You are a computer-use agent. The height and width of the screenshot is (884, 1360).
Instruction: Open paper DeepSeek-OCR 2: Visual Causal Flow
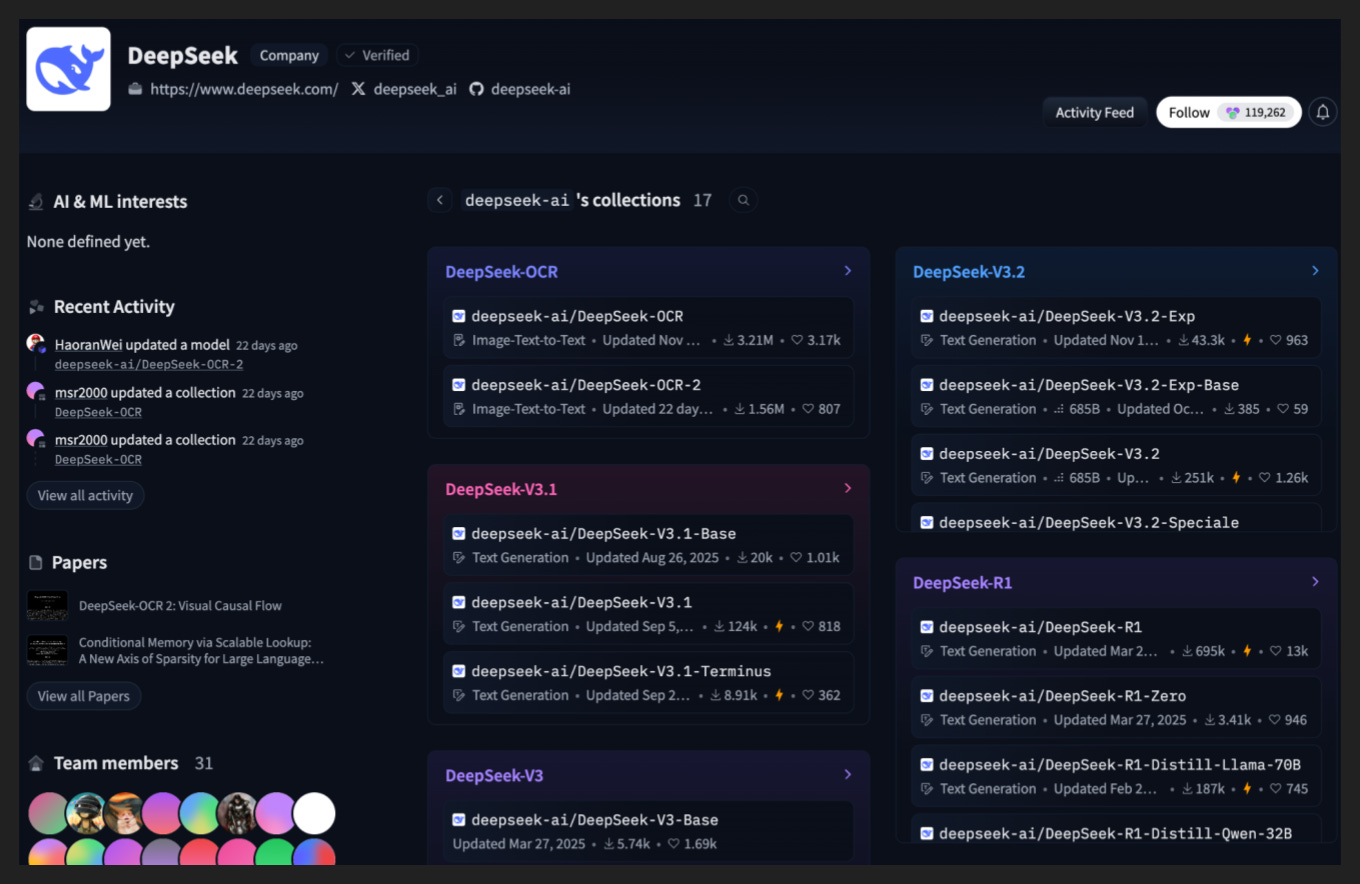pyautogui.click(x=180, y=606)
